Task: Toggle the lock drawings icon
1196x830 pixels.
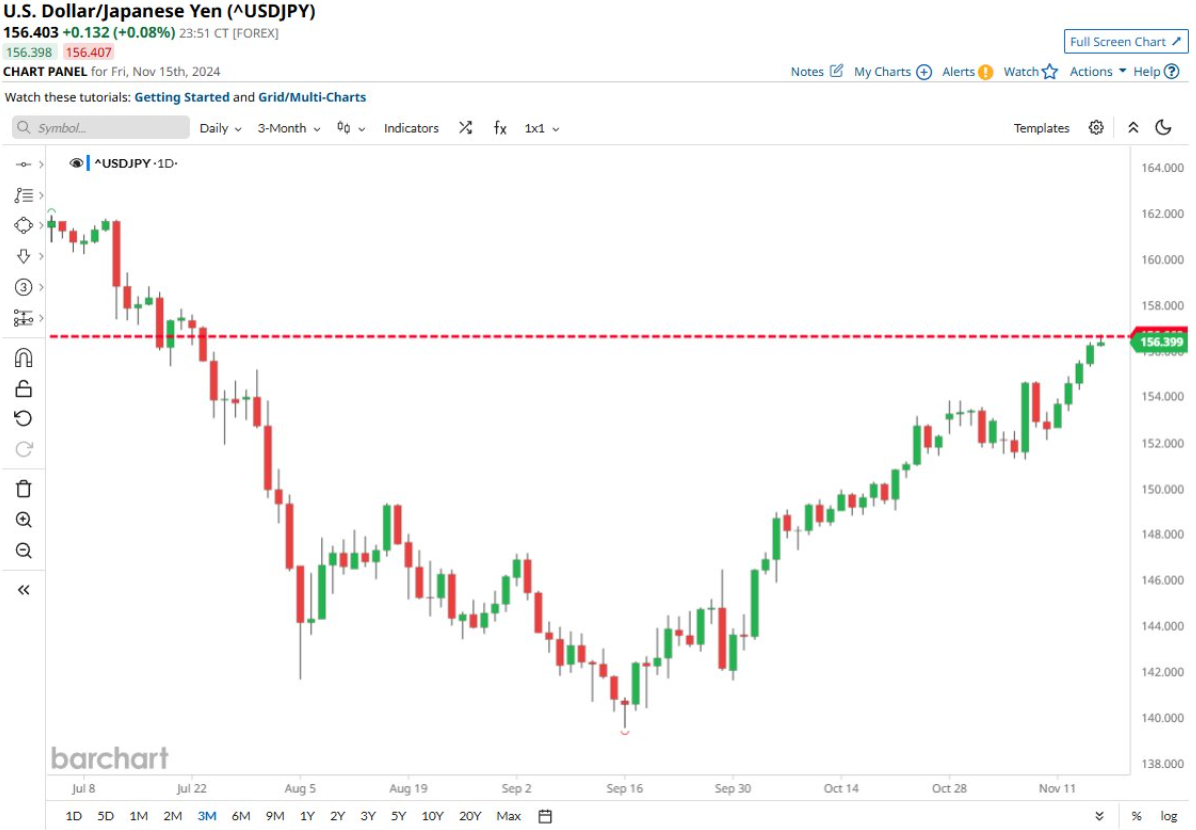Action: (23, 389)
